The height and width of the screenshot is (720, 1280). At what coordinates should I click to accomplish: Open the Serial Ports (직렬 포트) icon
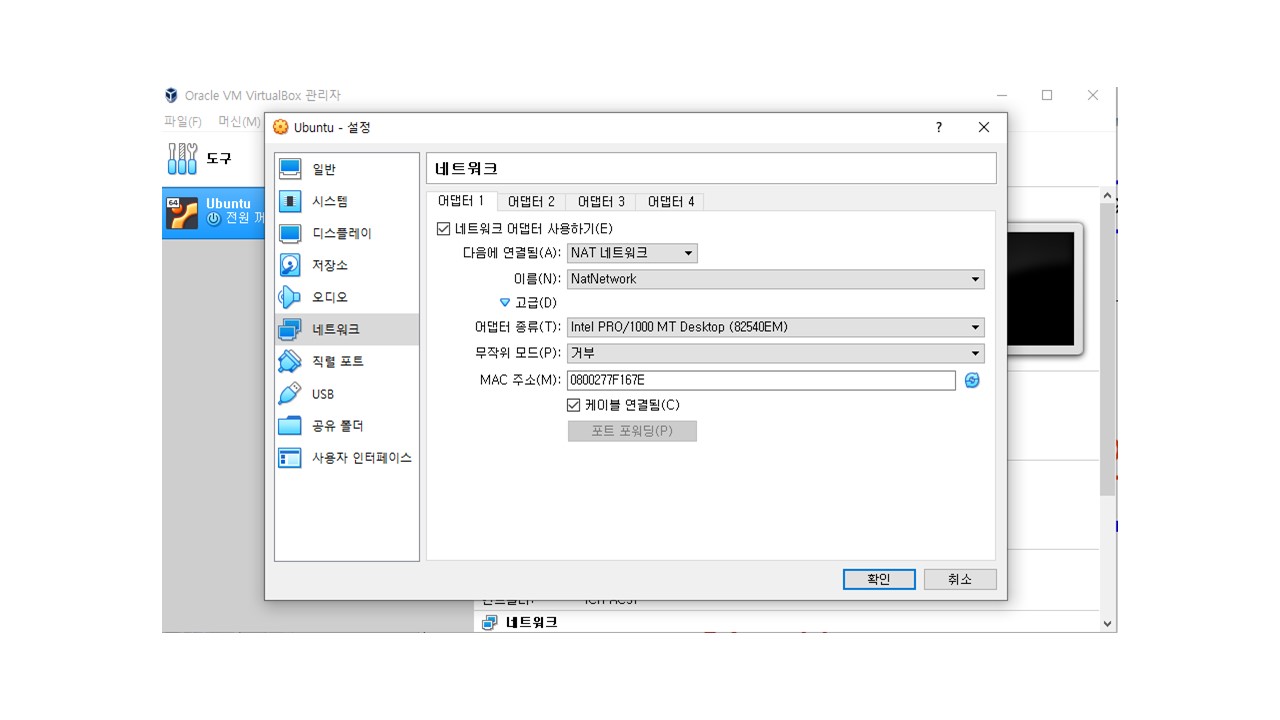[290, 361]
